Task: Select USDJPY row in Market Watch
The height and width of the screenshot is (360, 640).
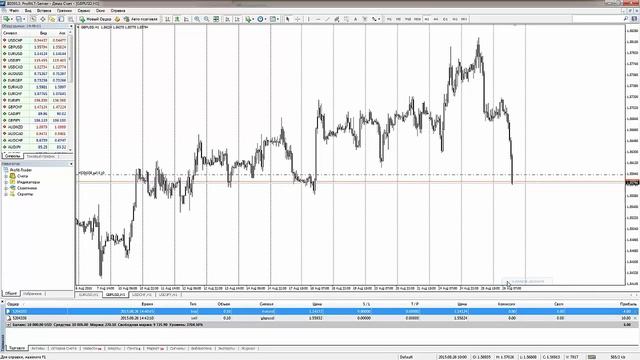Action: coord(35,60)
